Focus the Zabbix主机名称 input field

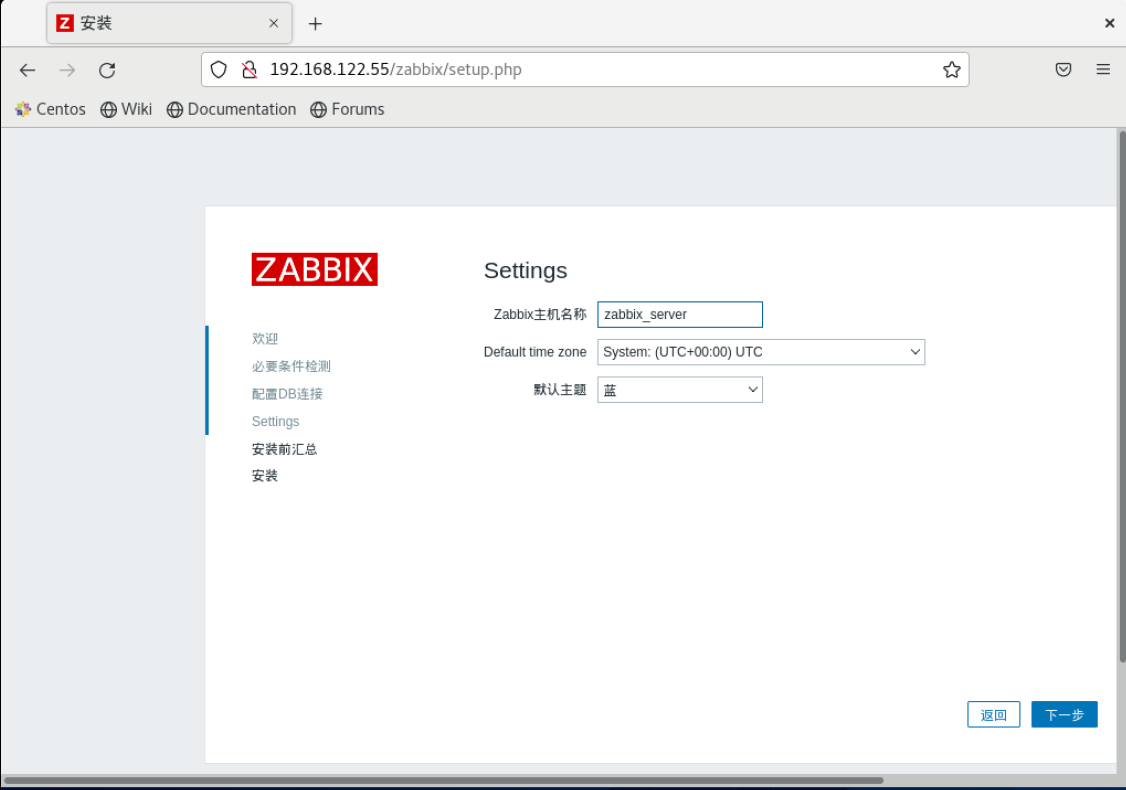point(680,315)
